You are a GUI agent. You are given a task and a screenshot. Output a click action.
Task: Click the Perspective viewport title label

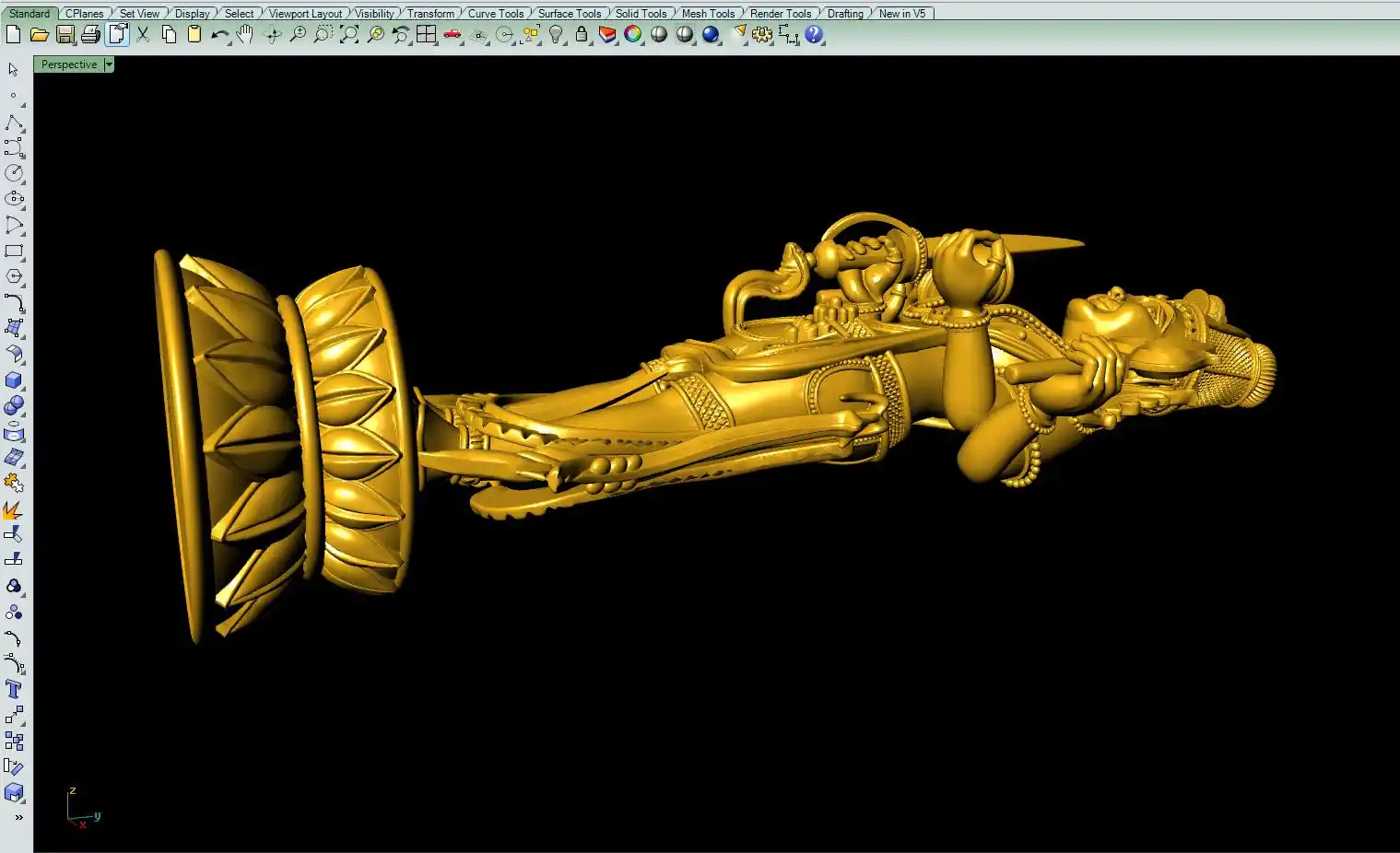pyautogui.click(x=69, y=64)
